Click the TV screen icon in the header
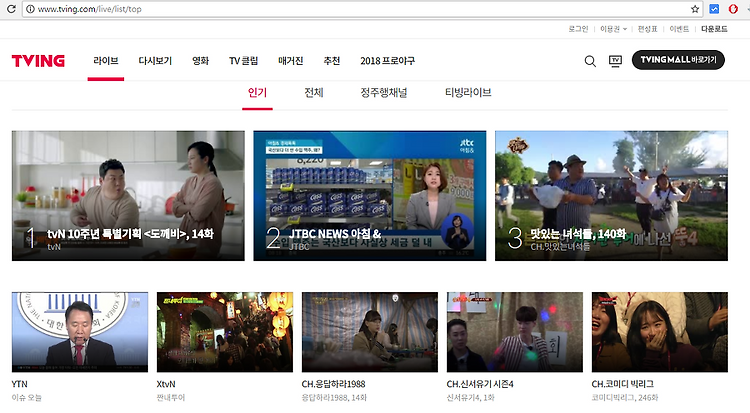Viewport: 750px width, 413px height. 615,61
